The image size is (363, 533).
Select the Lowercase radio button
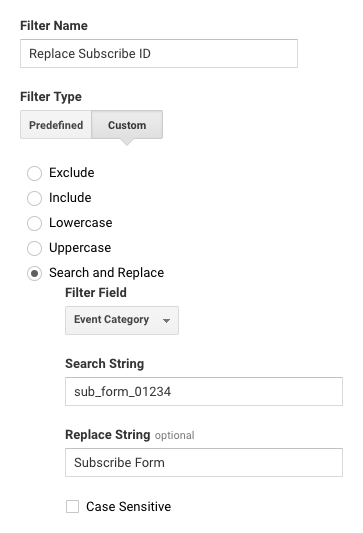pyautogui.click(x=34, y=223)
